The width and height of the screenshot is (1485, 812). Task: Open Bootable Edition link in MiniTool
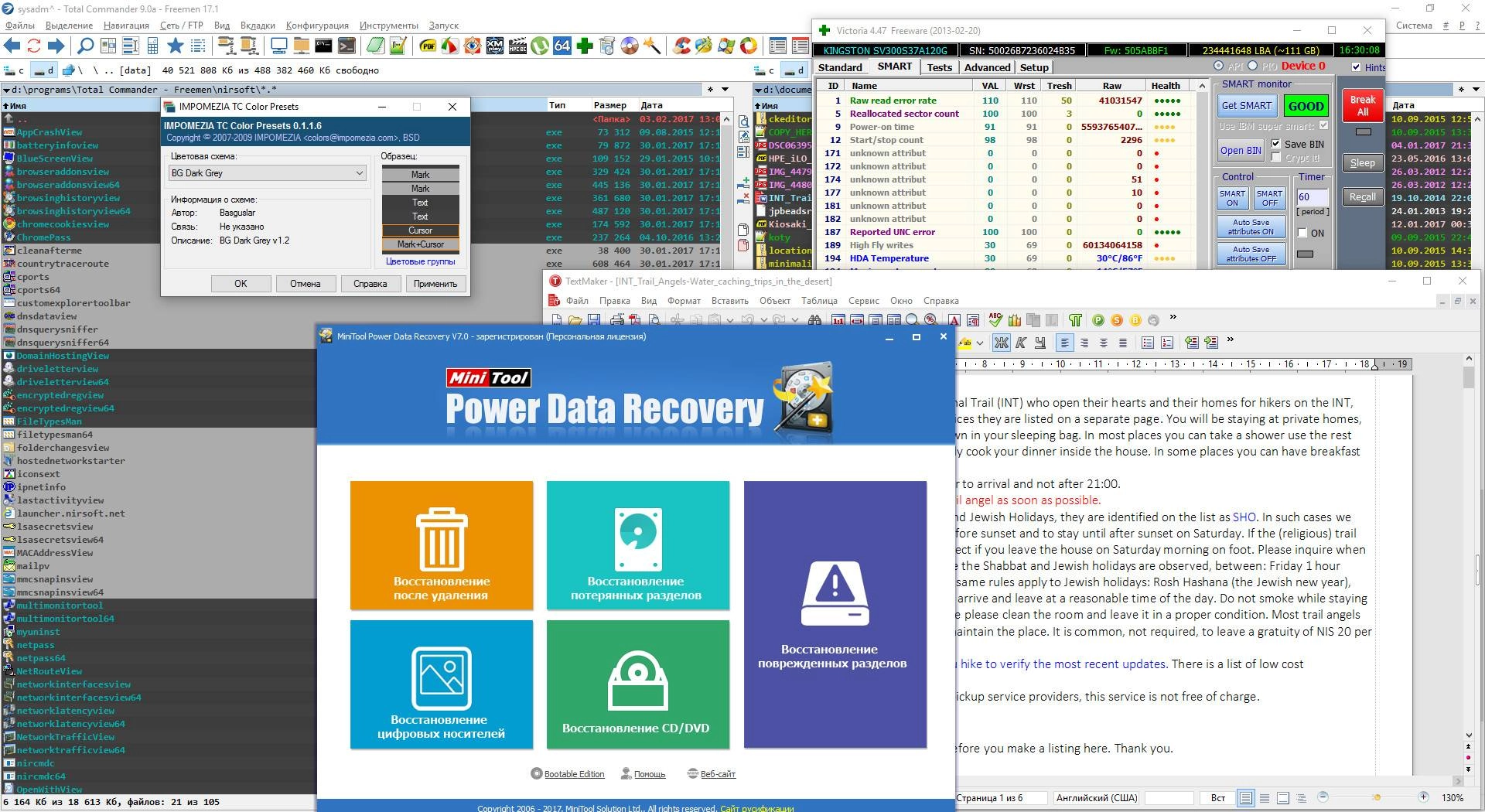click(574, 774)
